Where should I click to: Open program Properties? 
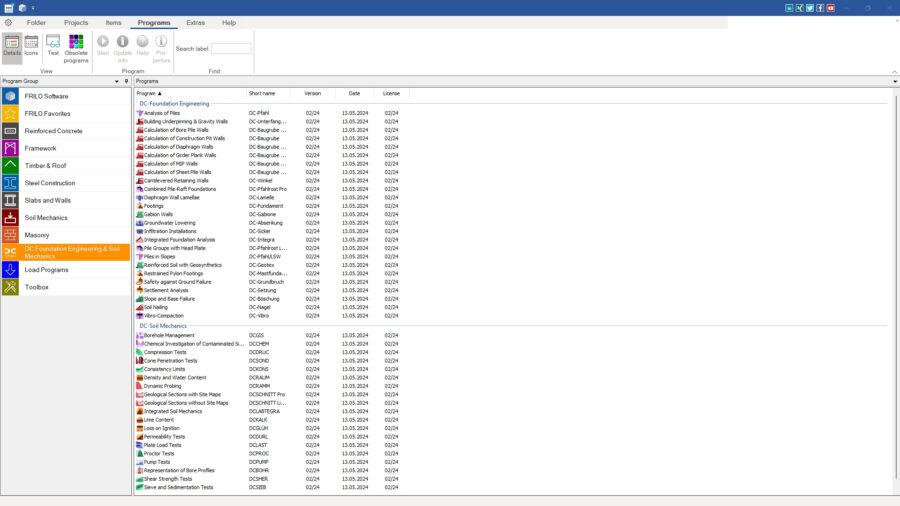[x=161, y=49]
